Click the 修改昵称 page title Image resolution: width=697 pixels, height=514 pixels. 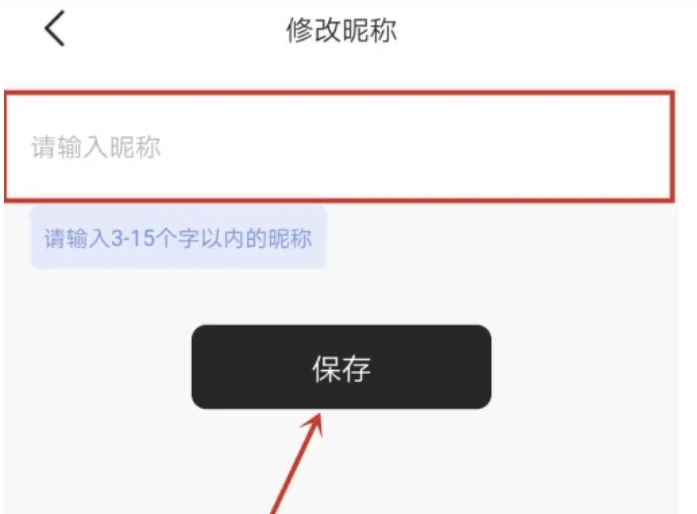(x=341, y=30)
